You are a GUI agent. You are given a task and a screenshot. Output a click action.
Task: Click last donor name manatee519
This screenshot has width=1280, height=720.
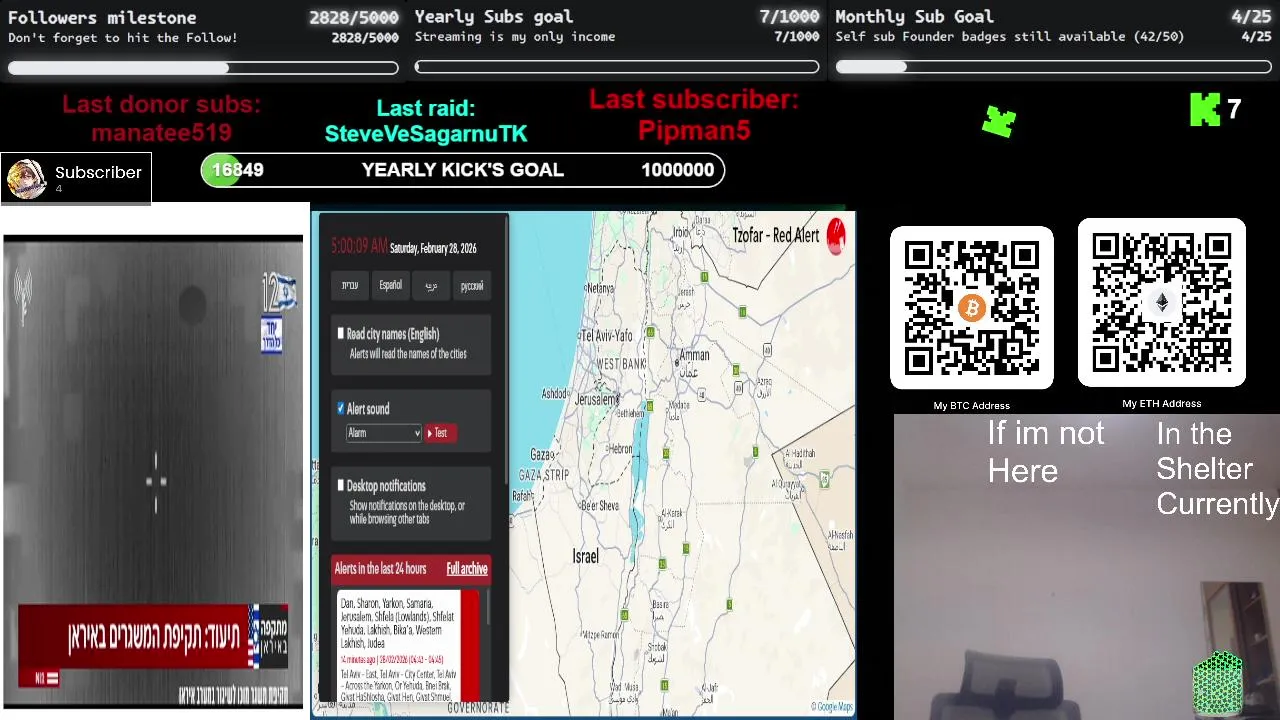click(162, 133)
